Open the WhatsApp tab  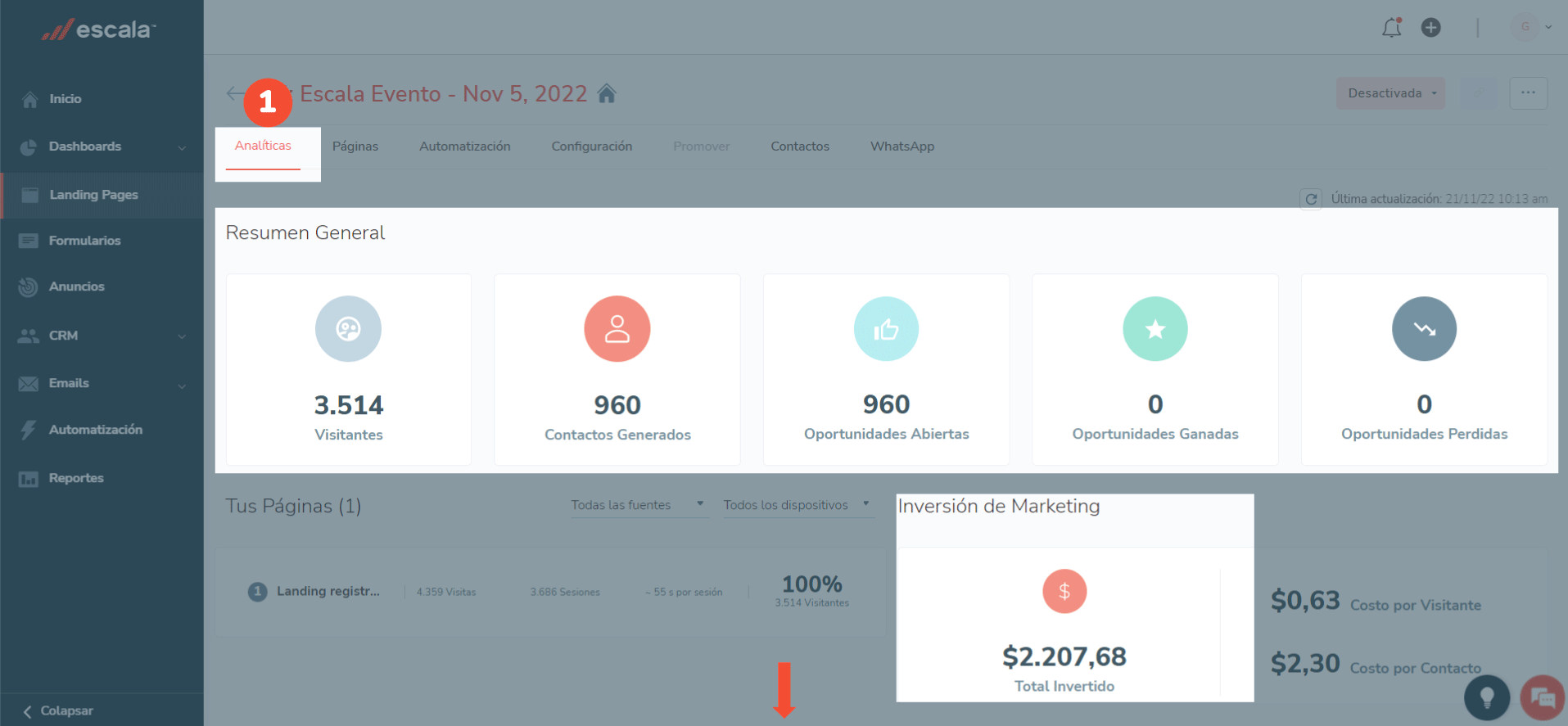point(902,147)
